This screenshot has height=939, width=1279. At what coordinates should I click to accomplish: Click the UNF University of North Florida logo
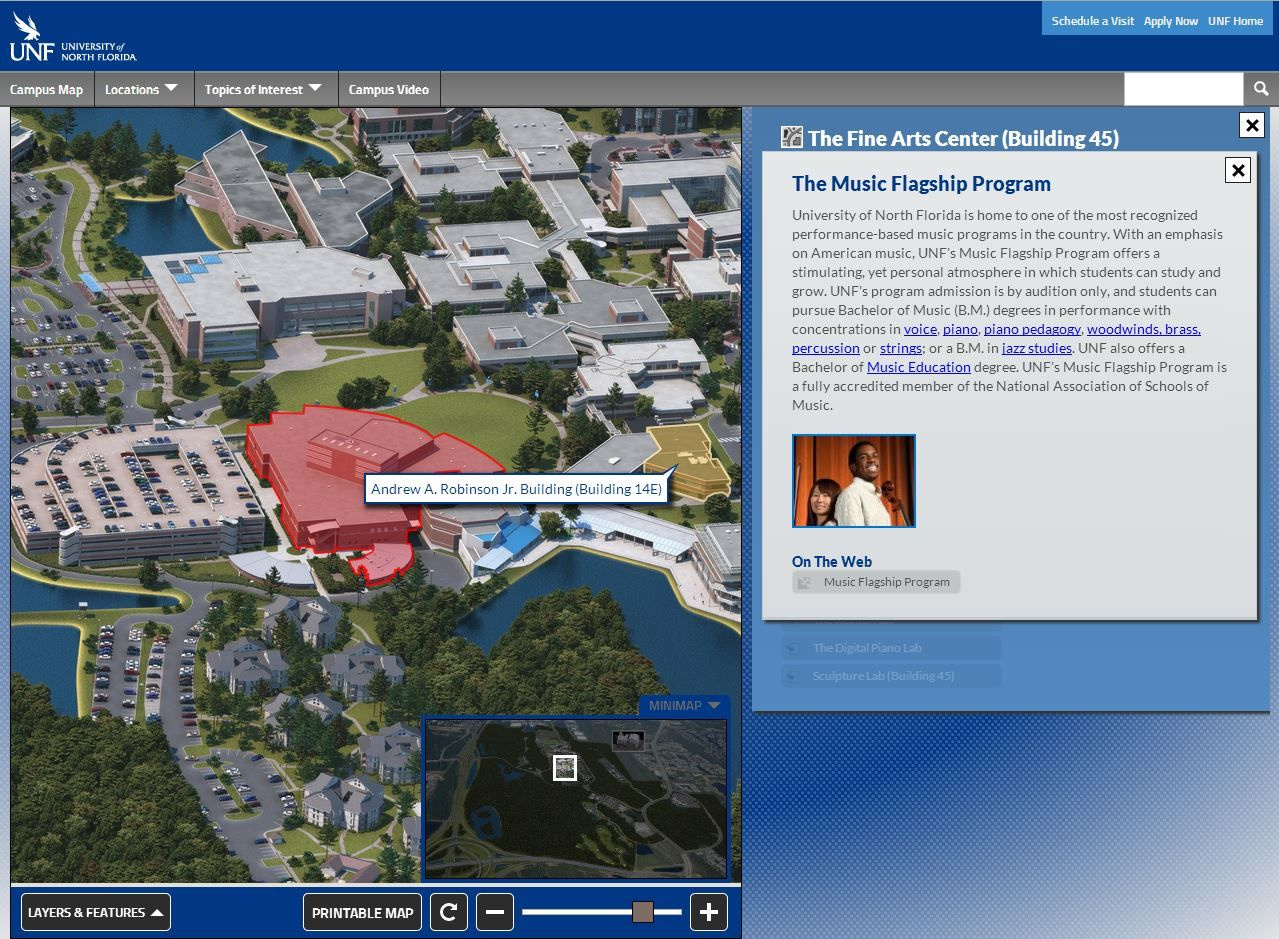pos(73,38)
